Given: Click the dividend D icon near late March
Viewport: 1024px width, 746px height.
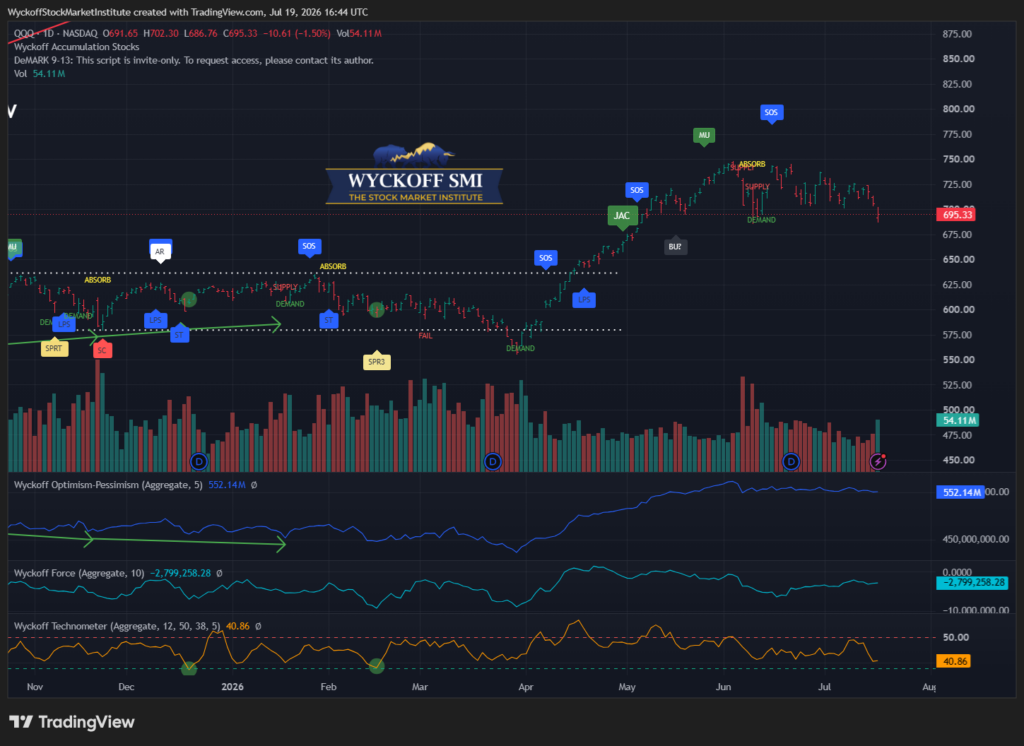Looking at the screenshot, I should [x=492, y=462].
